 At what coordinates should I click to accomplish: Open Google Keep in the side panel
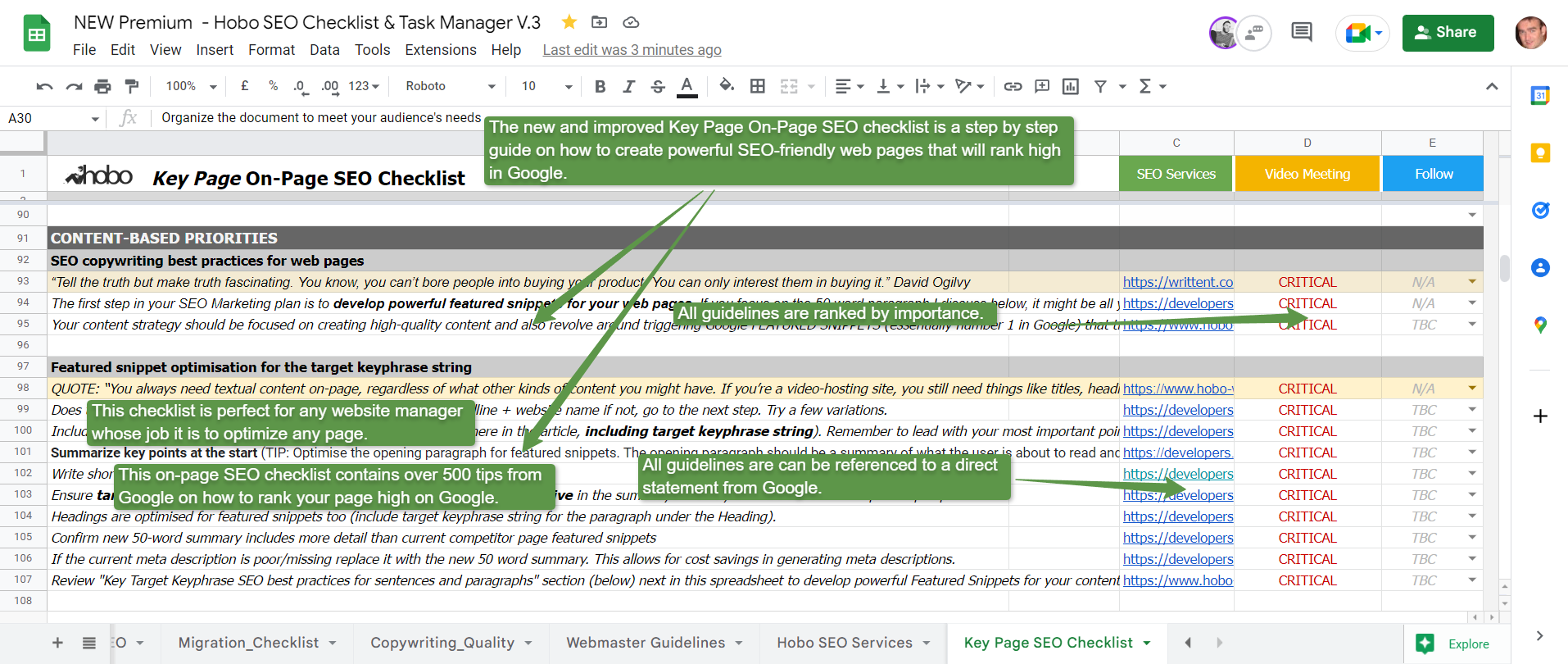coord(1540,152)
